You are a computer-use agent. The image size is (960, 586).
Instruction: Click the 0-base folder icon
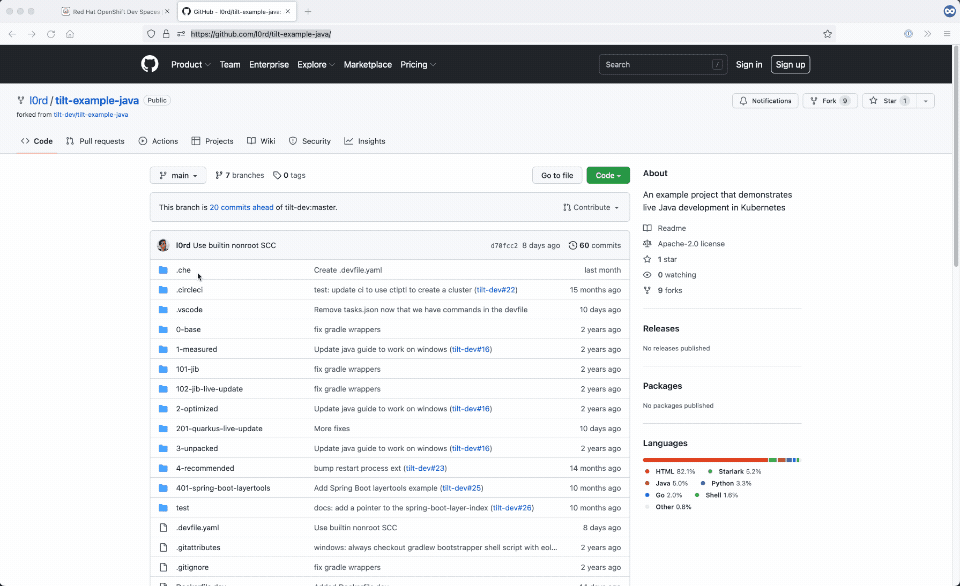(x=163, y=329)
